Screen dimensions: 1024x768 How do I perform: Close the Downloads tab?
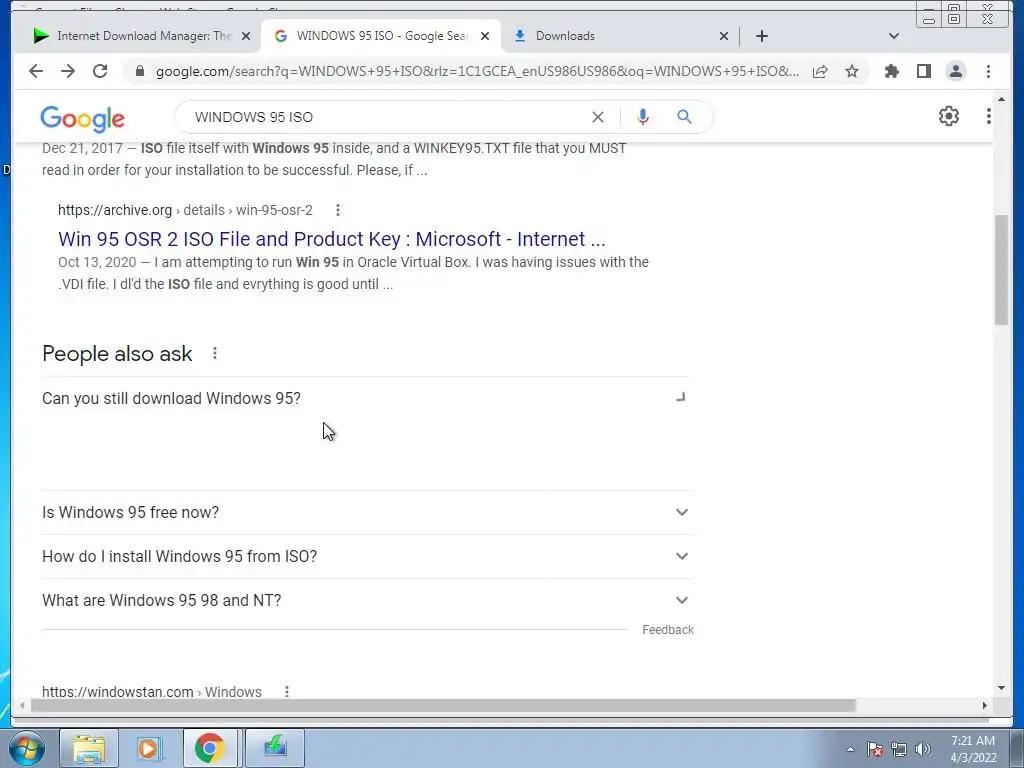pyautogui.click(x=724, y=36)
